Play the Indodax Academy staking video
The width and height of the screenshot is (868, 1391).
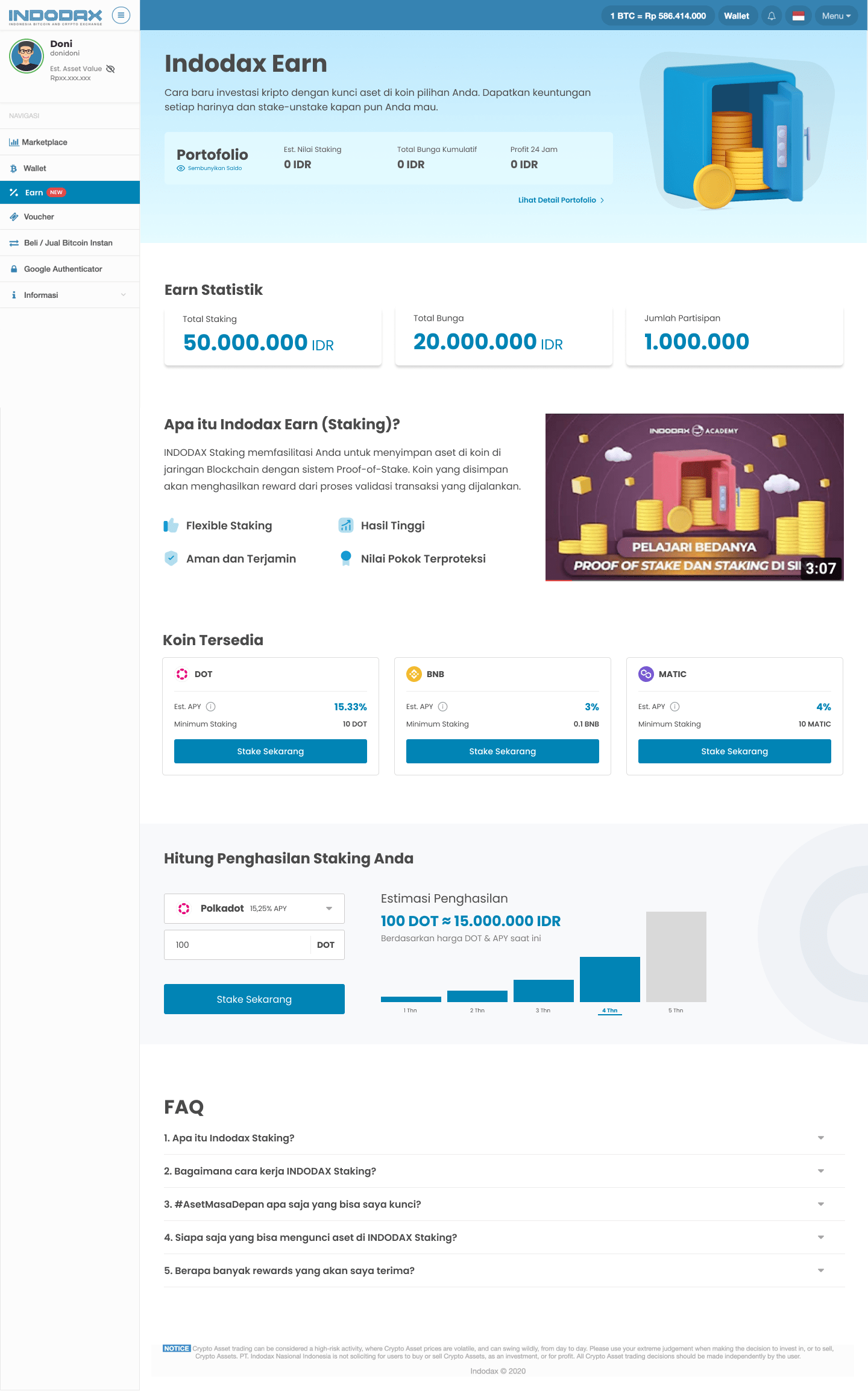(x=694, y=497)
